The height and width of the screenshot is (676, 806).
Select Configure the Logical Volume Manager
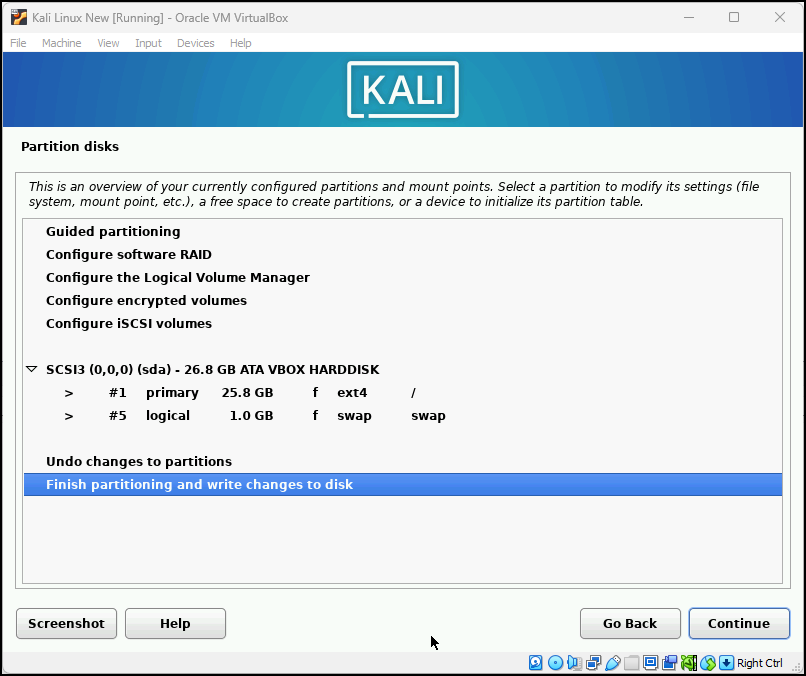[403, 278]
